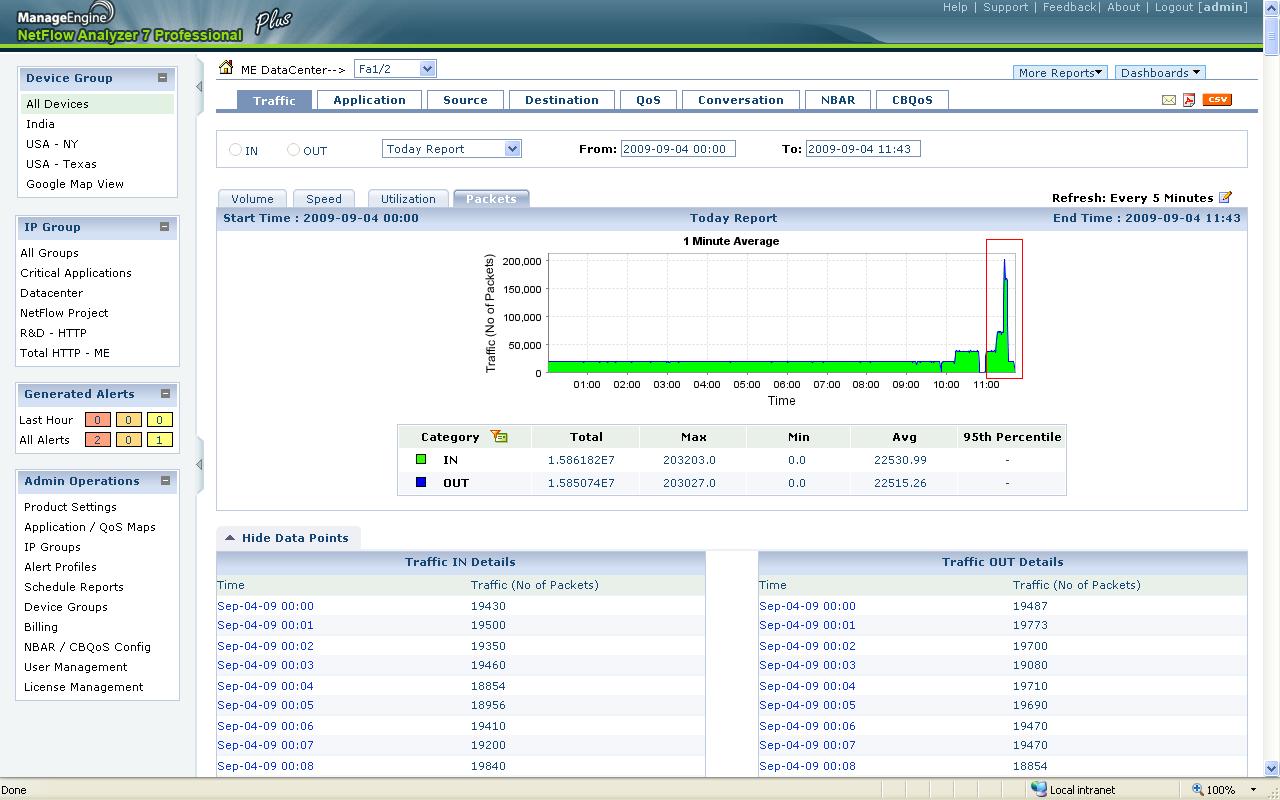Open the About link
This screenshot has width=1280, height=800.
tap(1123, 7)
